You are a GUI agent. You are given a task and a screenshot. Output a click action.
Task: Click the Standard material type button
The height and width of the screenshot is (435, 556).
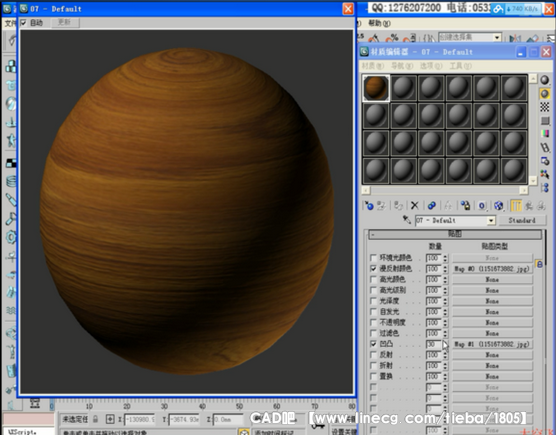(522, 221)
